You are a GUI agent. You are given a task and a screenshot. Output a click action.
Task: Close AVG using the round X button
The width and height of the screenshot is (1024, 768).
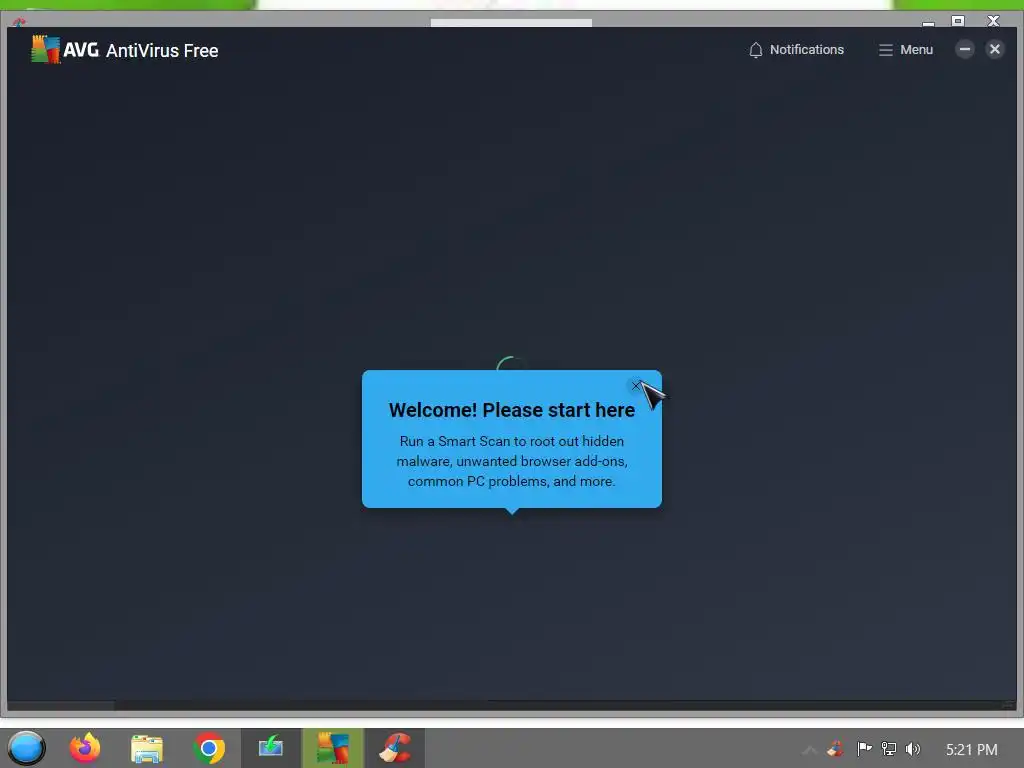[995, 49]
